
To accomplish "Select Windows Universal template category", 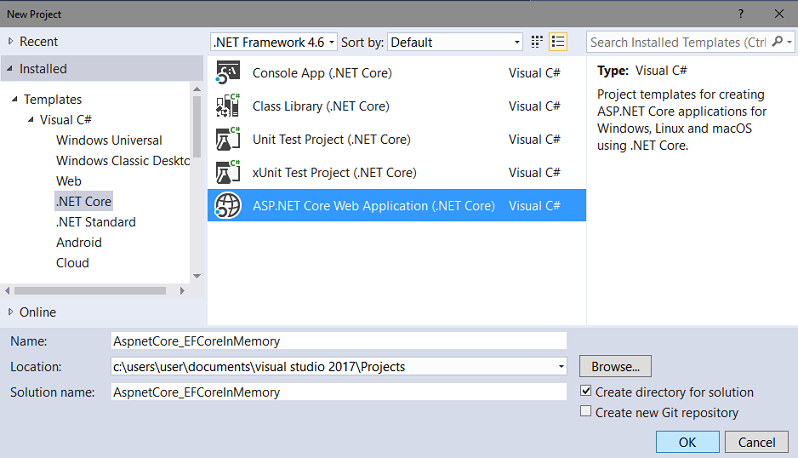I will click(109, 140).
